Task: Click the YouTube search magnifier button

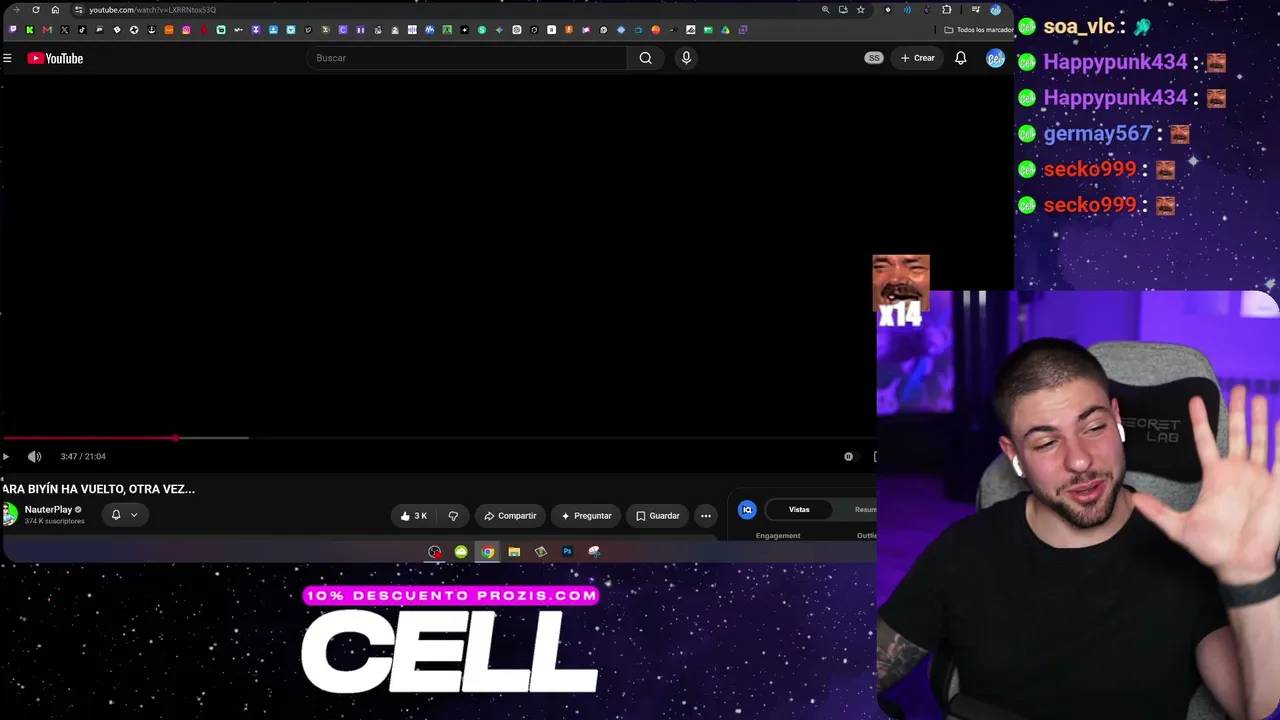Action: point(646,58)
